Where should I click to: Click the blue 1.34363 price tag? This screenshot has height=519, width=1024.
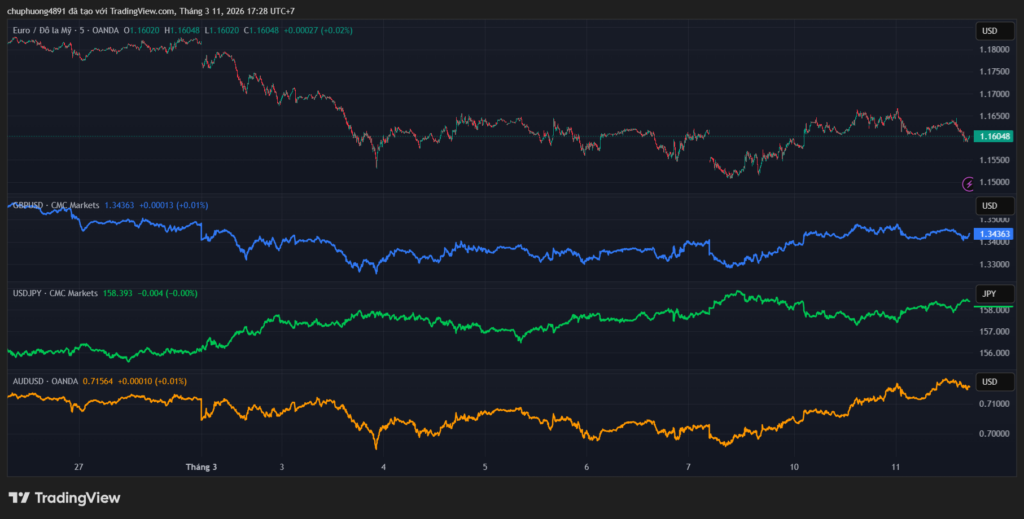tap(993, 234)
